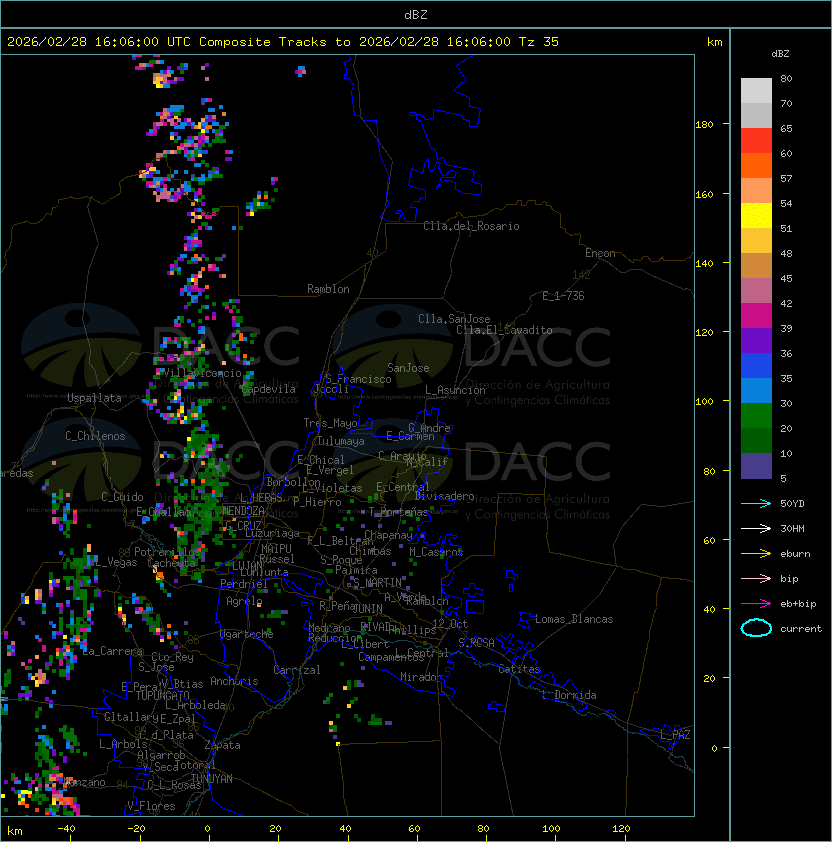Click the 'dBZ' heading above the color scale
This screenshot has width=832, height=842.
[780, 54]
